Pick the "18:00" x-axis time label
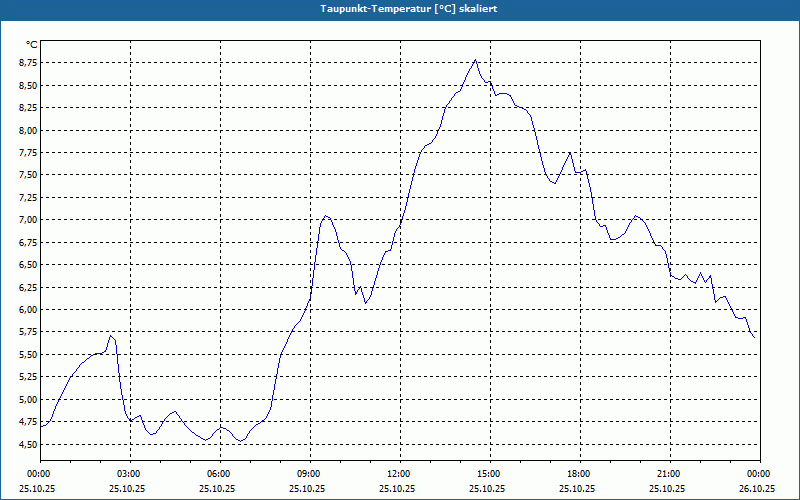This screenshot has width=800, height=500. [580, 474]
